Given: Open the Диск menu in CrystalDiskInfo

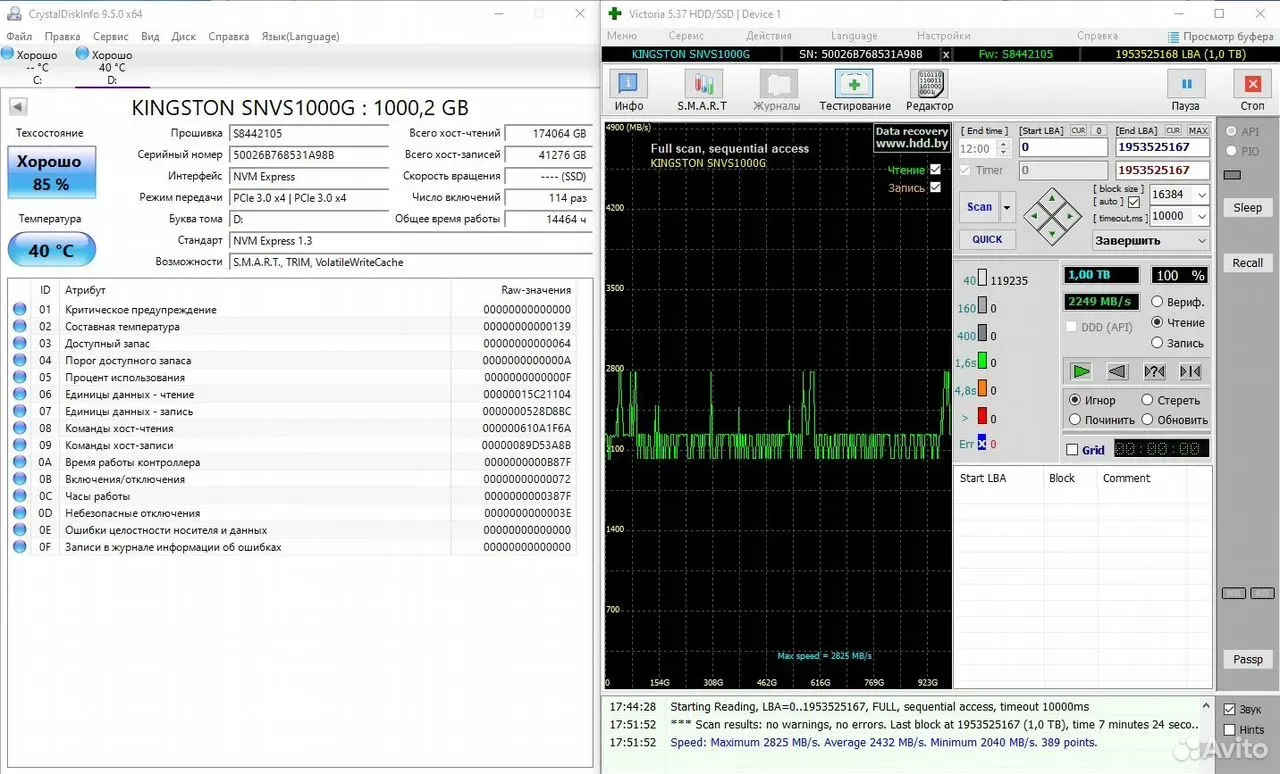Looking at the screenshot, I should pos(184,36).
